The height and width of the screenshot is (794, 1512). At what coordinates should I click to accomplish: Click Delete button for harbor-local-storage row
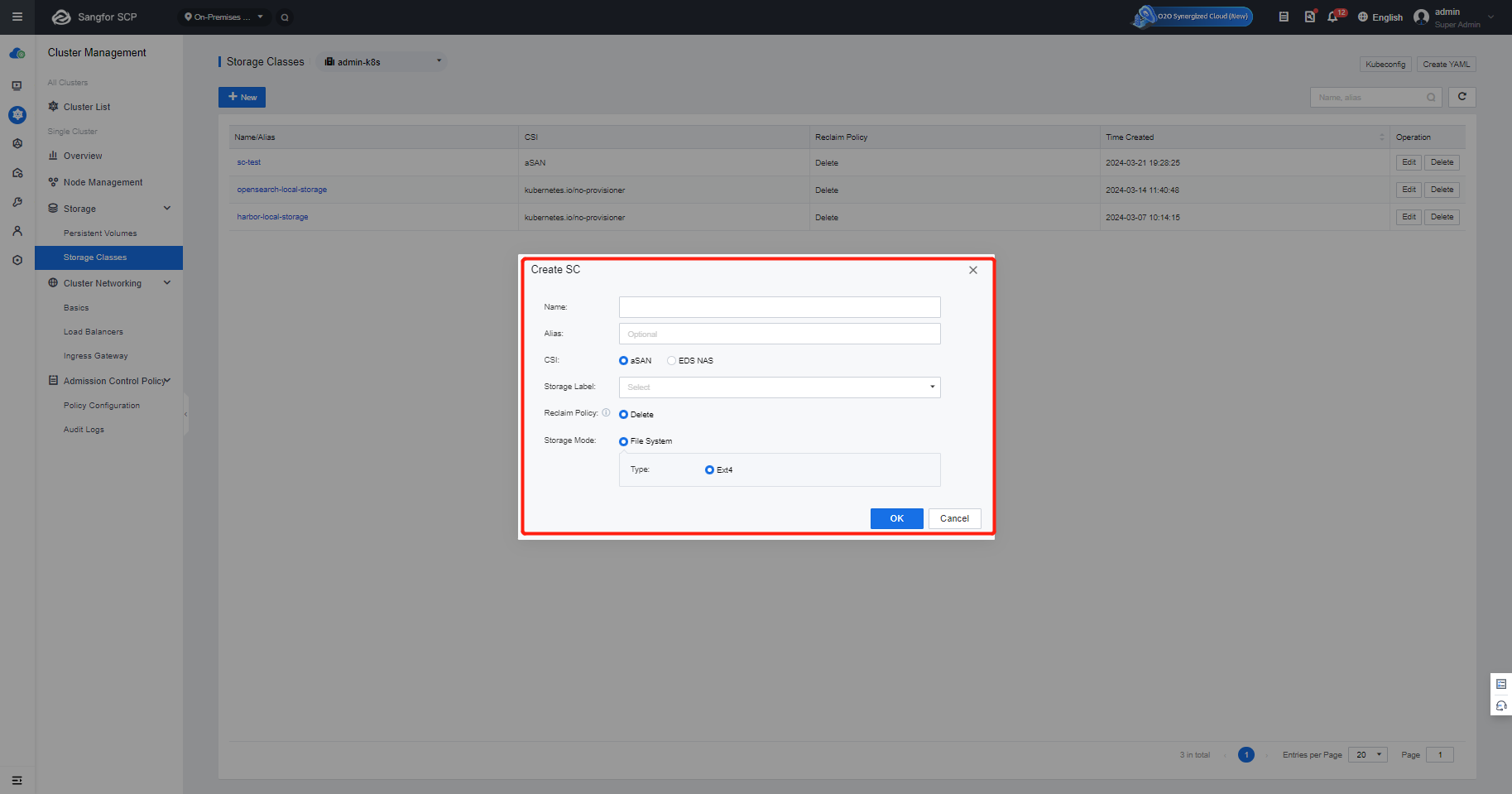coord(1442,217)
